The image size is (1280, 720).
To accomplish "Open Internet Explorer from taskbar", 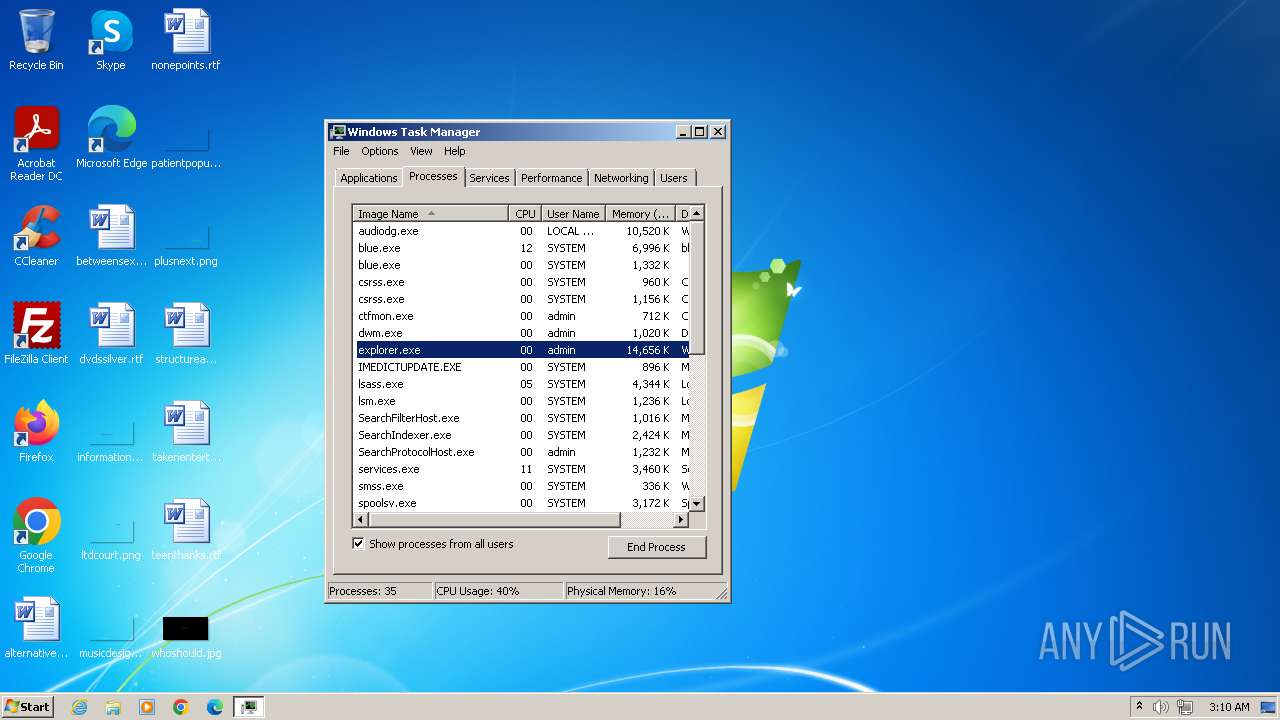I will [x=79, y=707].
